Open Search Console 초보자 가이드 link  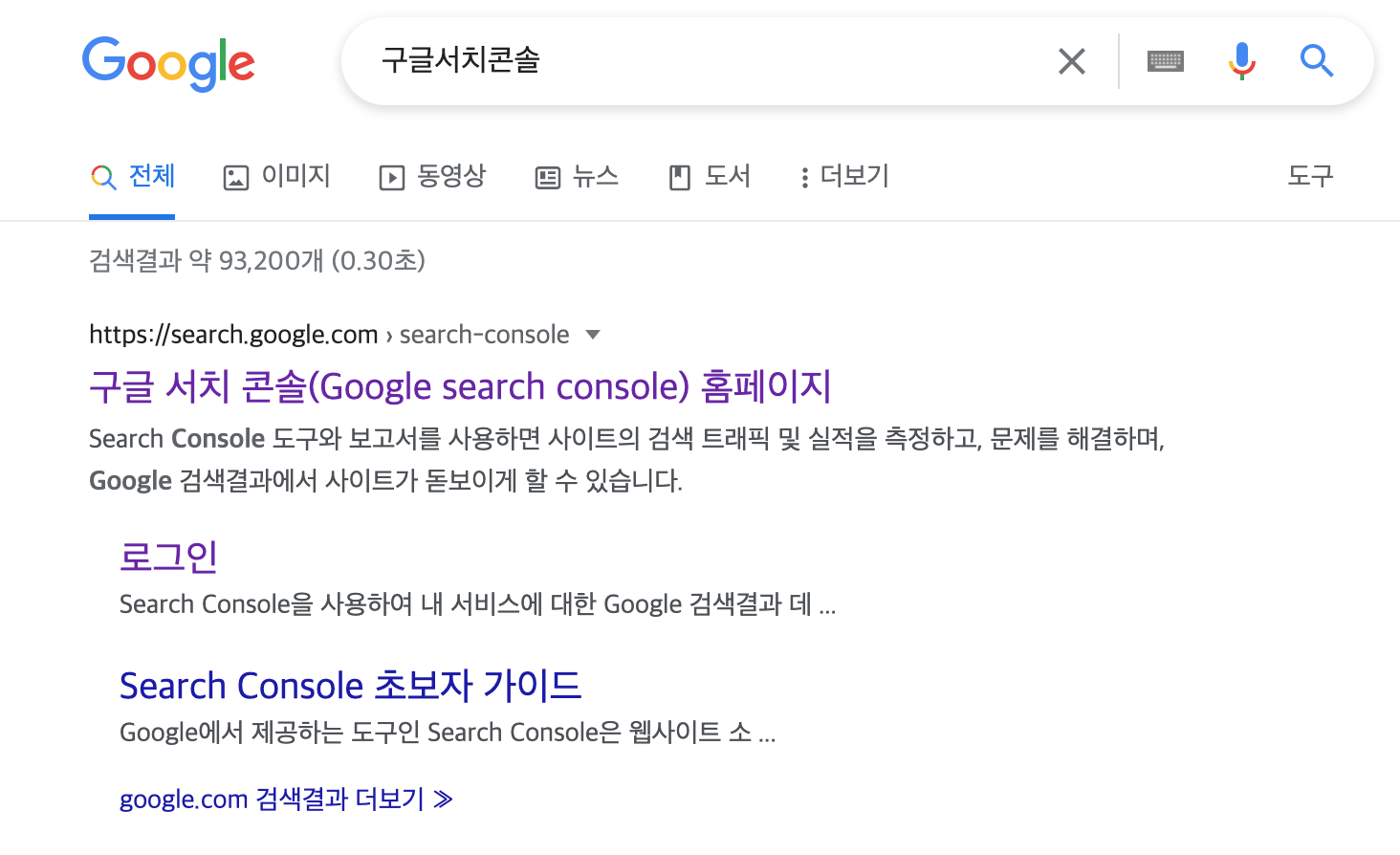tap(350, 685)
